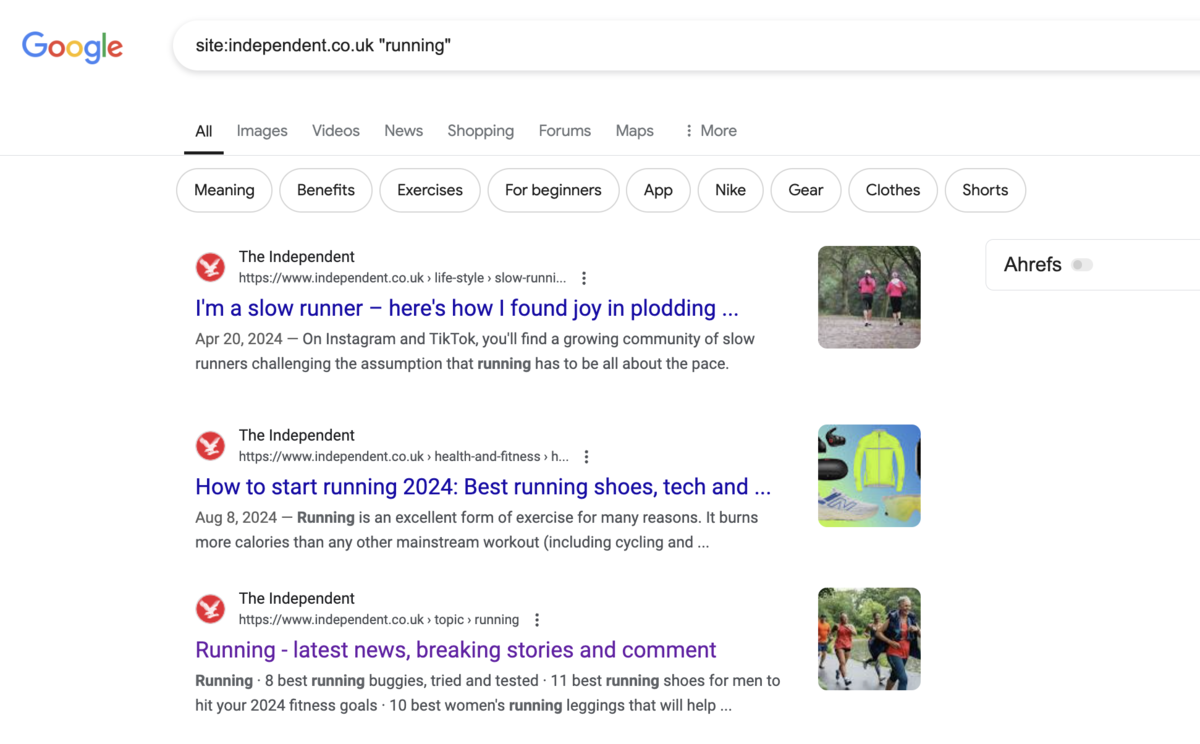This screenshot has height=744, width=1200.
Task: Click the running gear thumbnail image
Action: coord(868,476)
